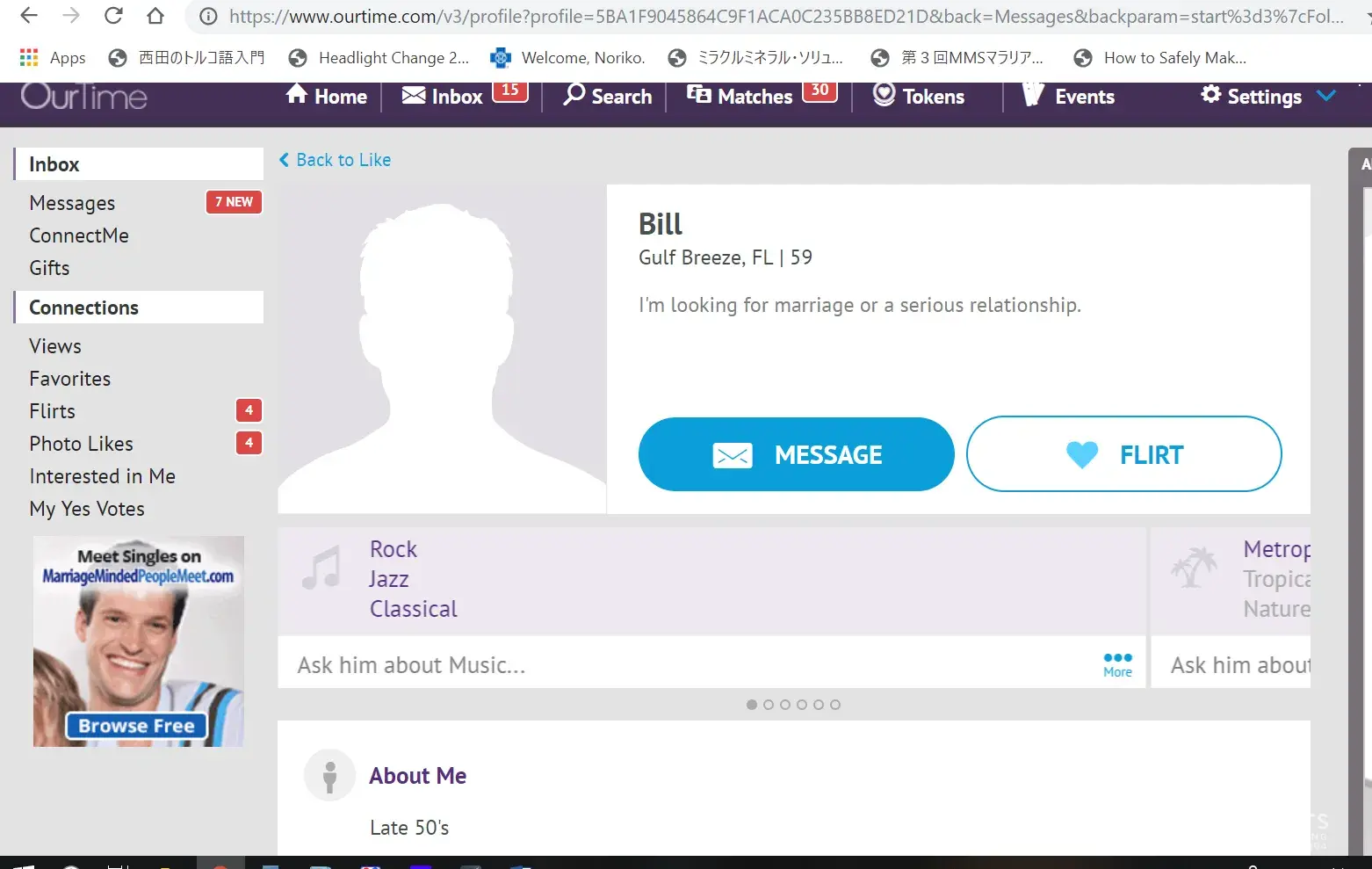Expand the Settings dropdown chevron
Viewport: 1372px width, 869px height.
1326,96
